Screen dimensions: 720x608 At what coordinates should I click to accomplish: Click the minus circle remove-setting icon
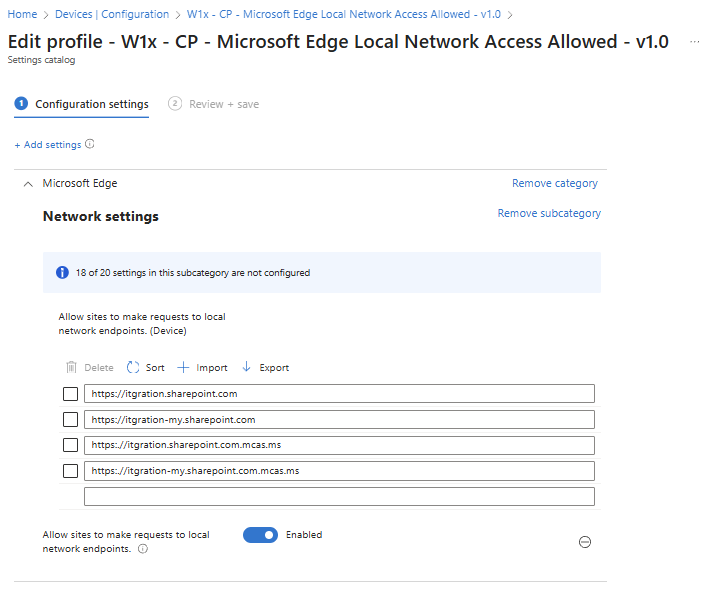click(x=585, y=541)
